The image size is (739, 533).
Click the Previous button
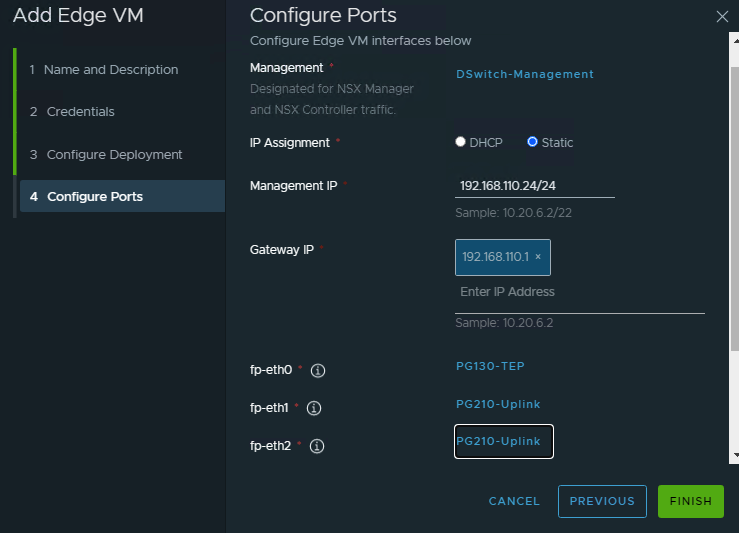click(602, 501)
